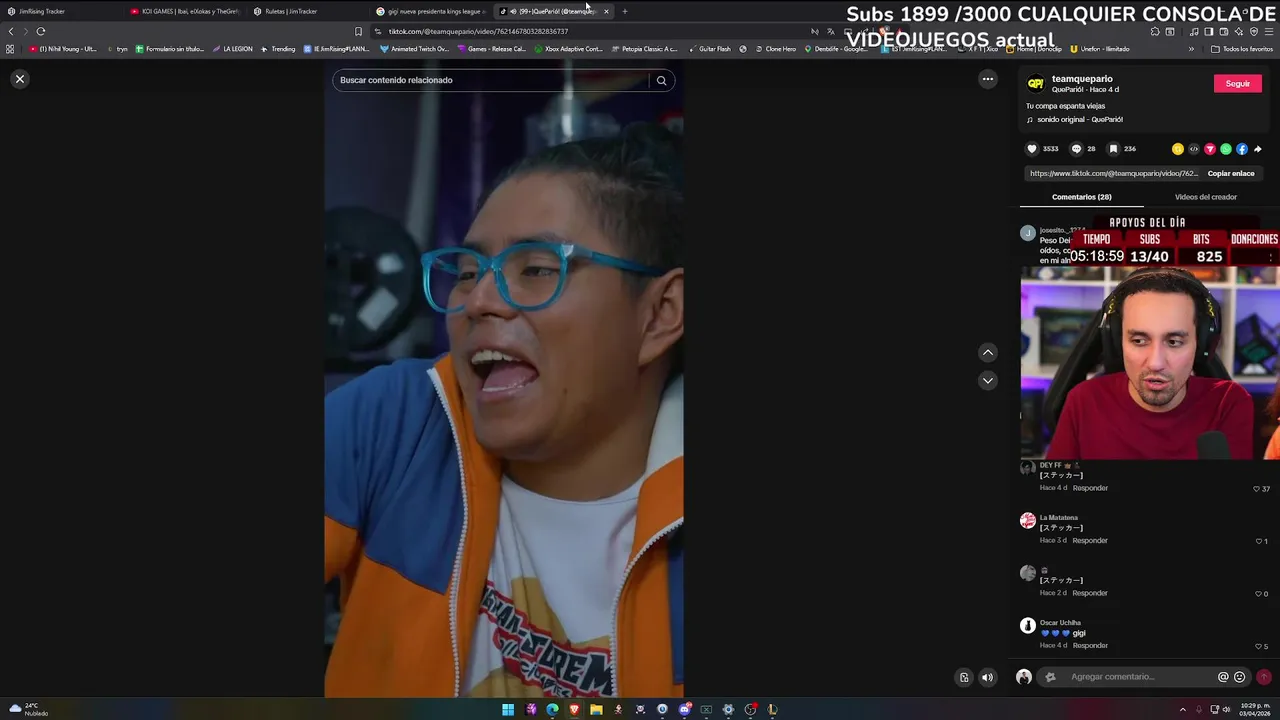Screen dimensions: 1280x720
Task: Like Oscar Uchiha's comment heart
Action: click(1259, 646)
